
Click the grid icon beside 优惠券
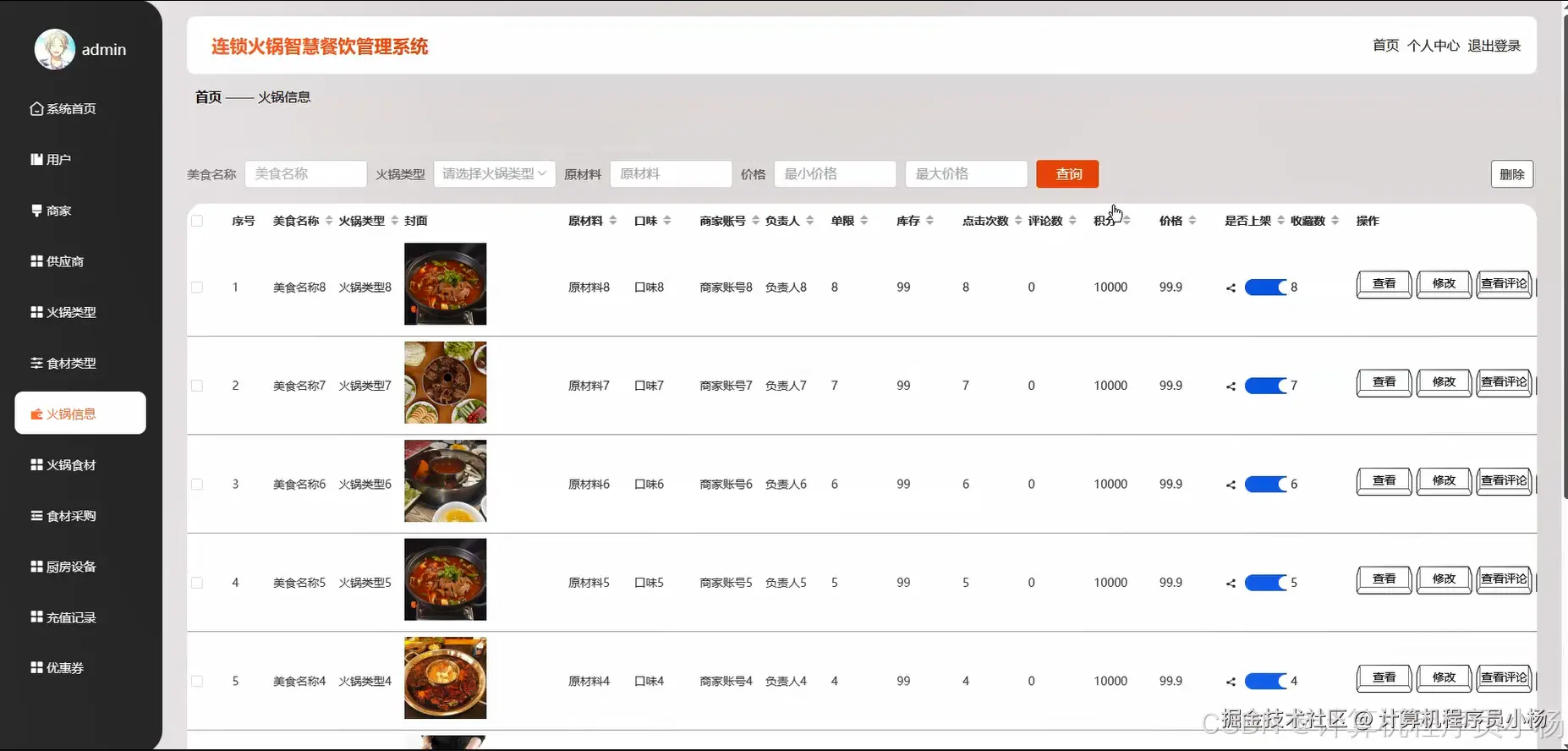point(36,668)
